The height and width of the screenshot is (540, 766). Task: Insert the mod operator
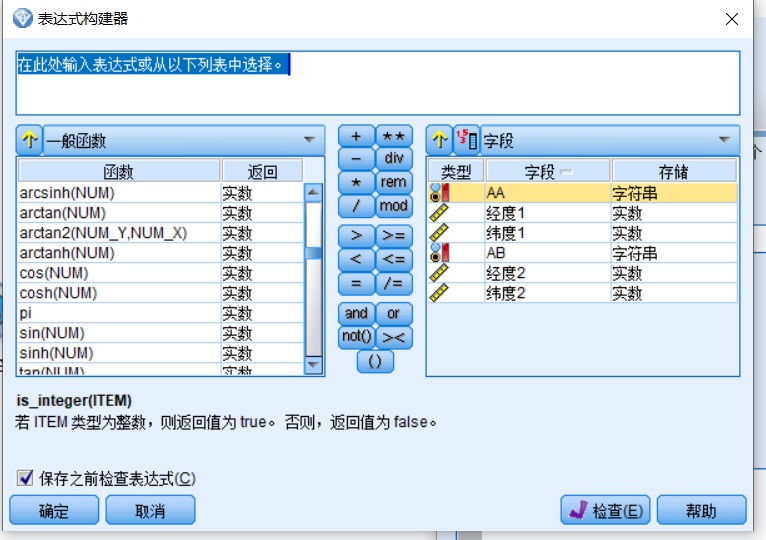pos(394,206)
